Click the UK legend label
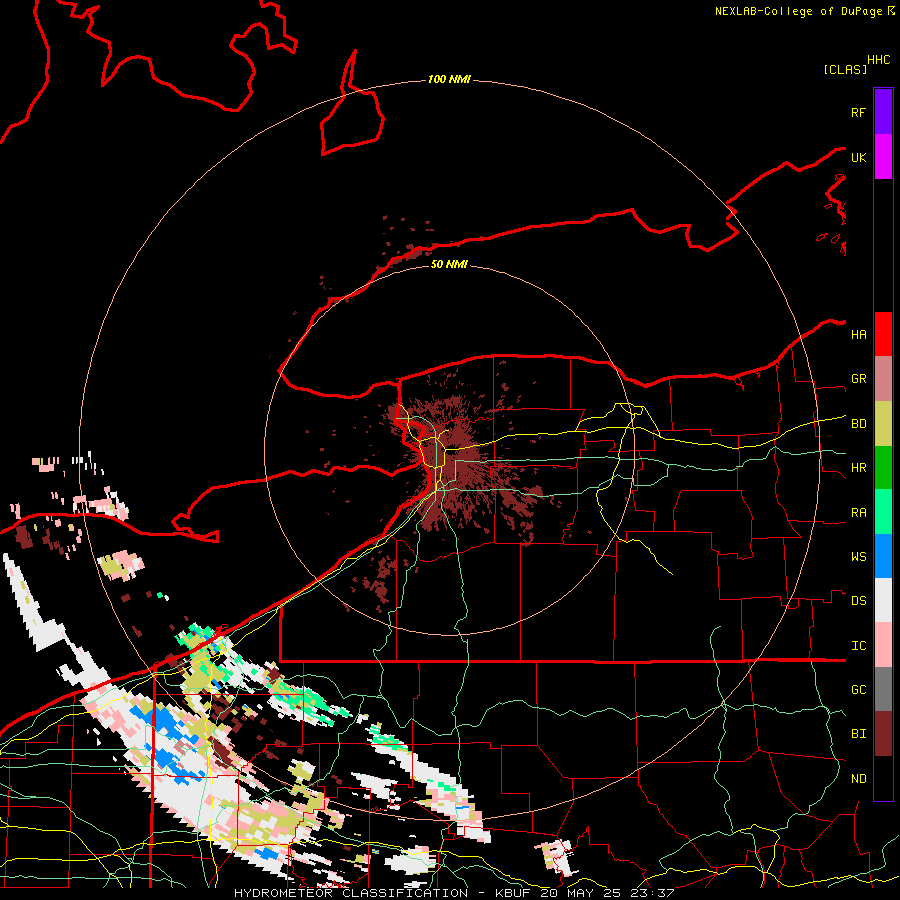The width and height of the screenshot is (900, 900). point(858,157)
